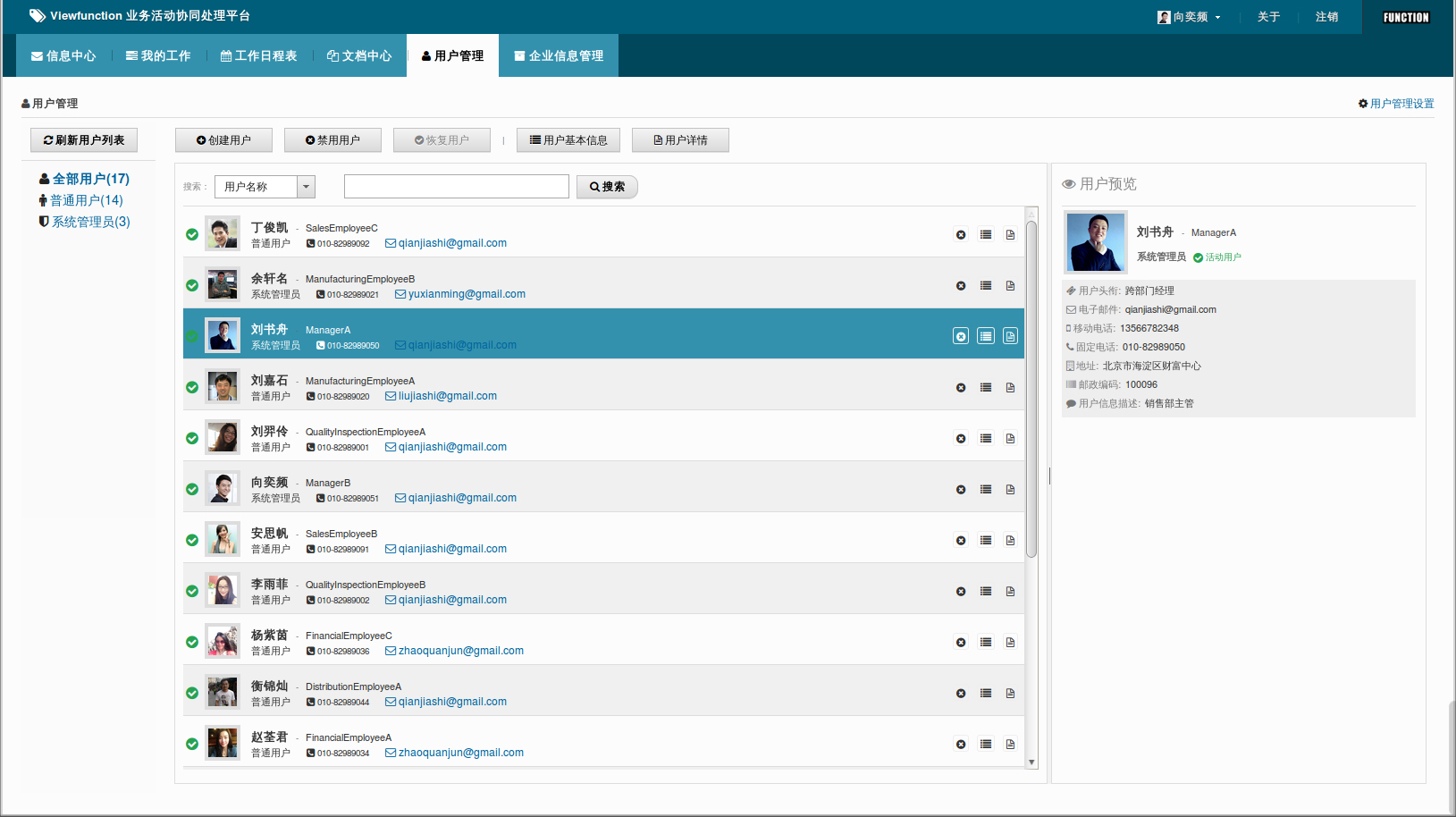Open 企业信息管理 tab
1456x817 pixels.
click(559, 55)
